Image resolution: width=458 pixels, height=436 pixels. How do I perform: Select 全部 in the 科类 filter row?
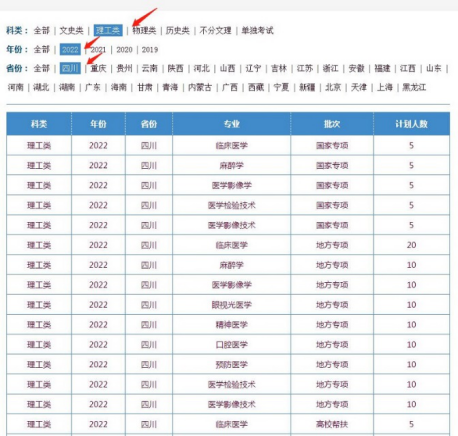[x=42, y=31]
